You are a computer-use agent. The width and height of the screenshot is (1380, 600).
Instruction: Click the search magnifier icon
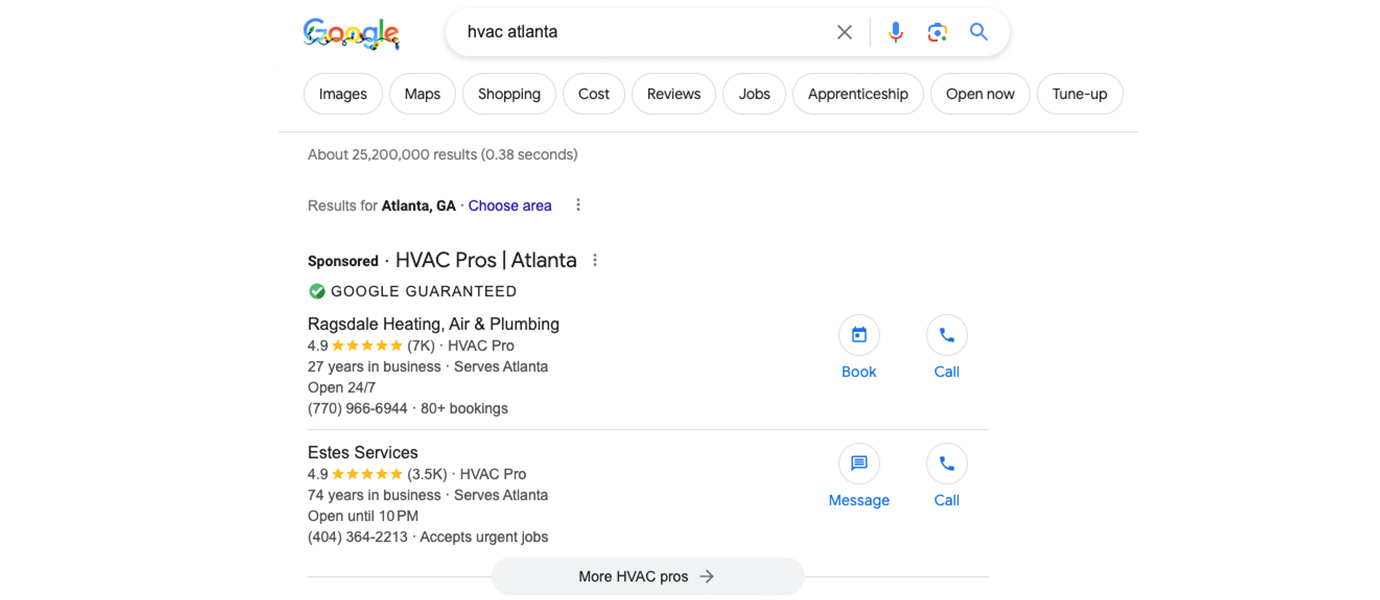978,31
